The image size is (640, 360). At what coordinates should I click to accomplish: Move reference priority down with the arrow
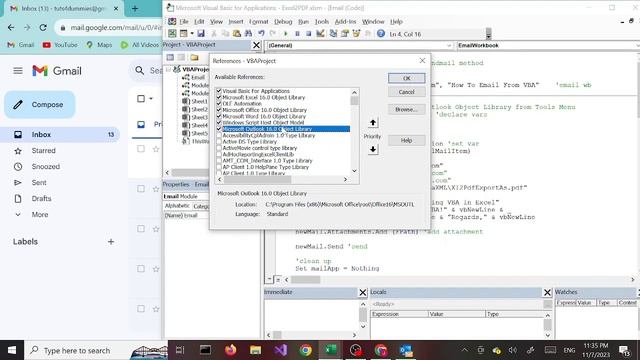(373, 150)
